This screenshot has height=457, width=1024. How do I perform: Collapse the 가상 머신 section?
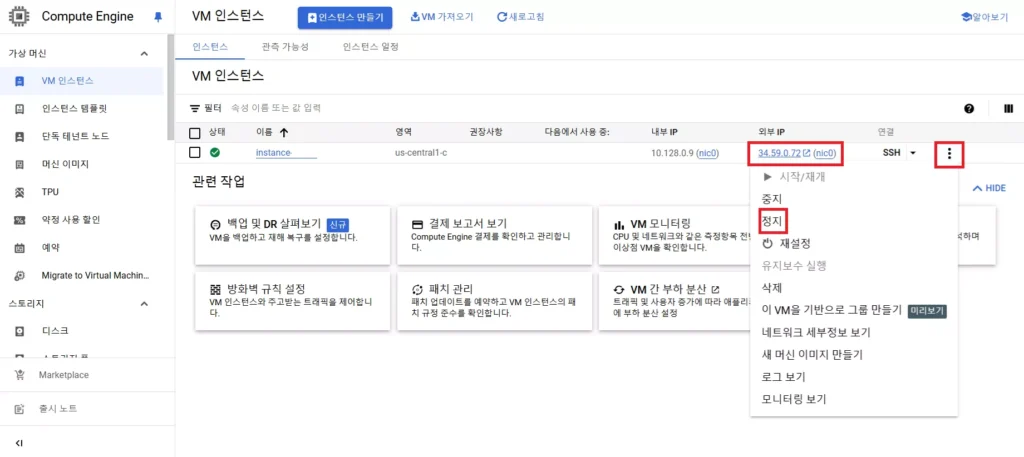pyautogui.click(x=144, y=54)
